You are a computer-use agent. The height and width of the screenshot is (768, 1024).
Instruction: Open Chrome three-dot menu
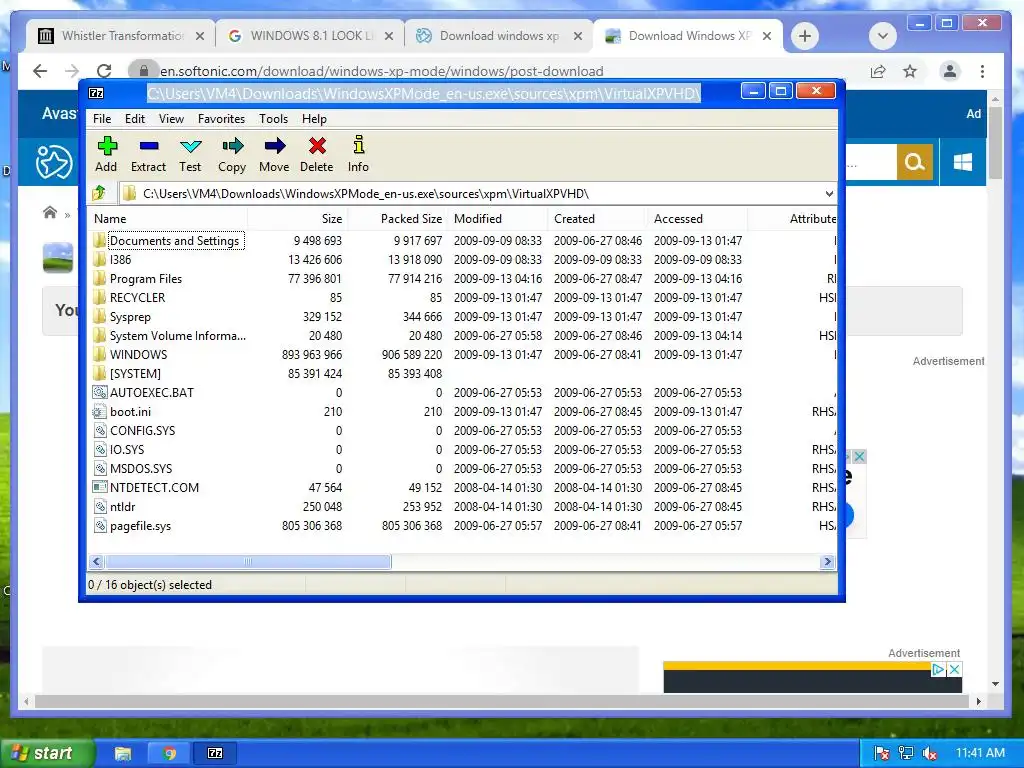coord(982,71)
